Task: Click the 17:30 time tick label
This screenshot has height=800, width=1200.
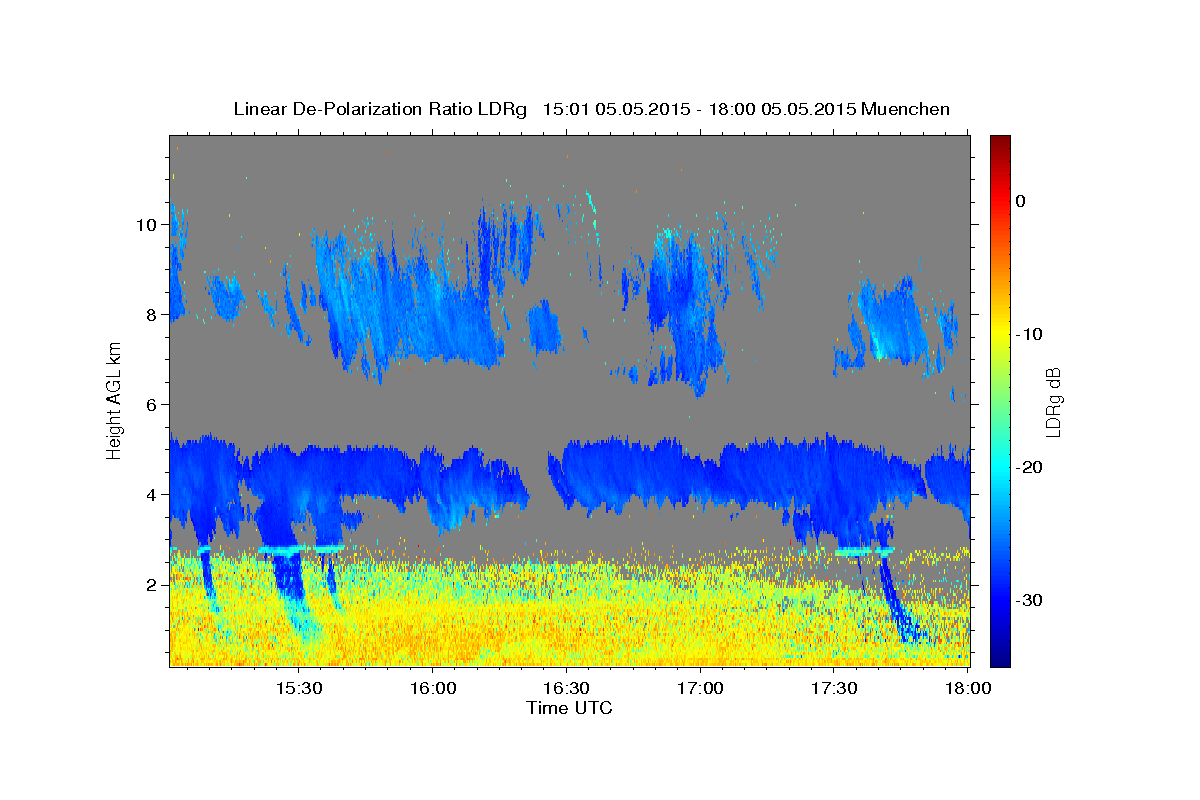Action: click(x=834, y=689)
